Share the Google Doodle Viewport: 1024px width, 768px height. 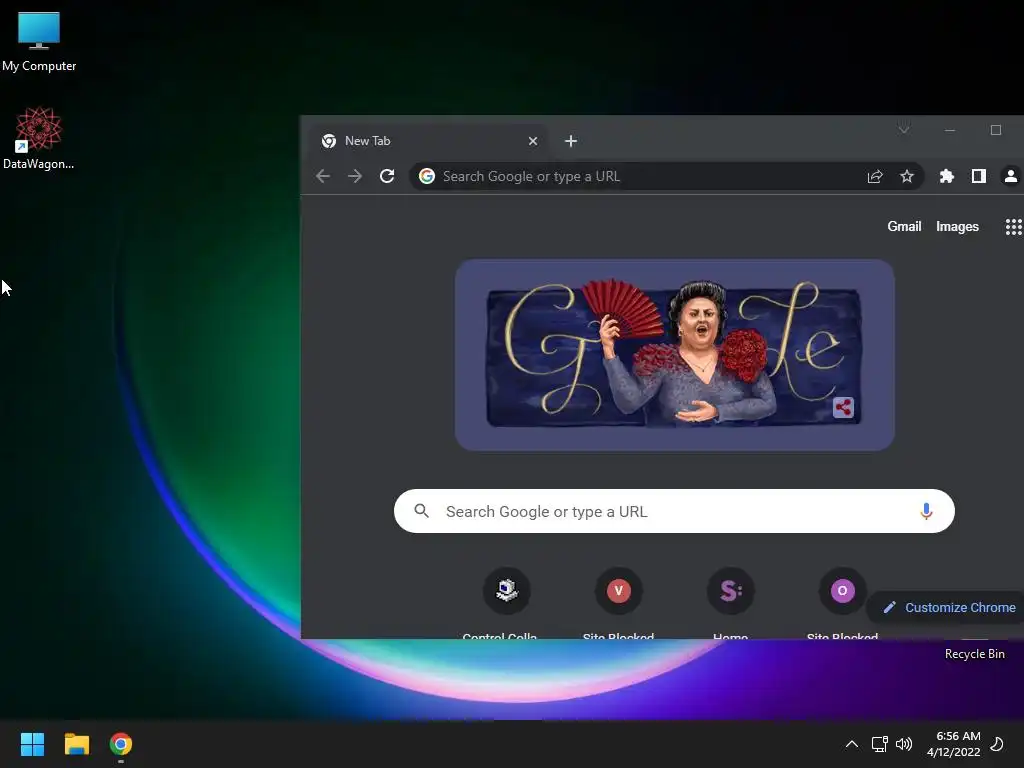843,408
